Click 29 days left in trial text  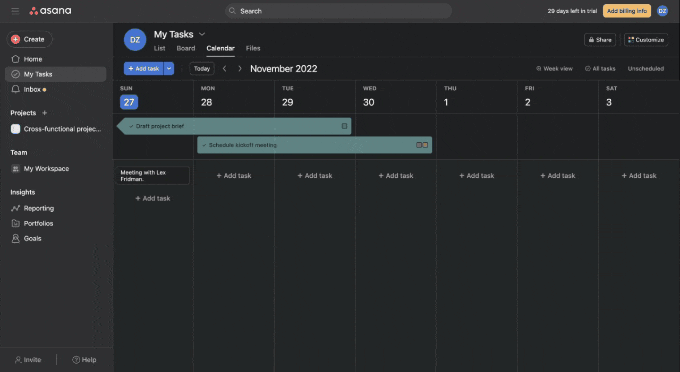[x=572, y=11]
